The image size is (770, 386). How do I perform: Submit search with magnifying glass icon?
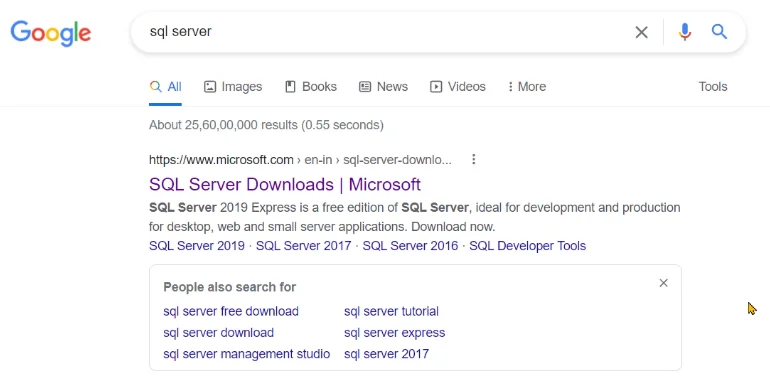(x=719, y=31)
